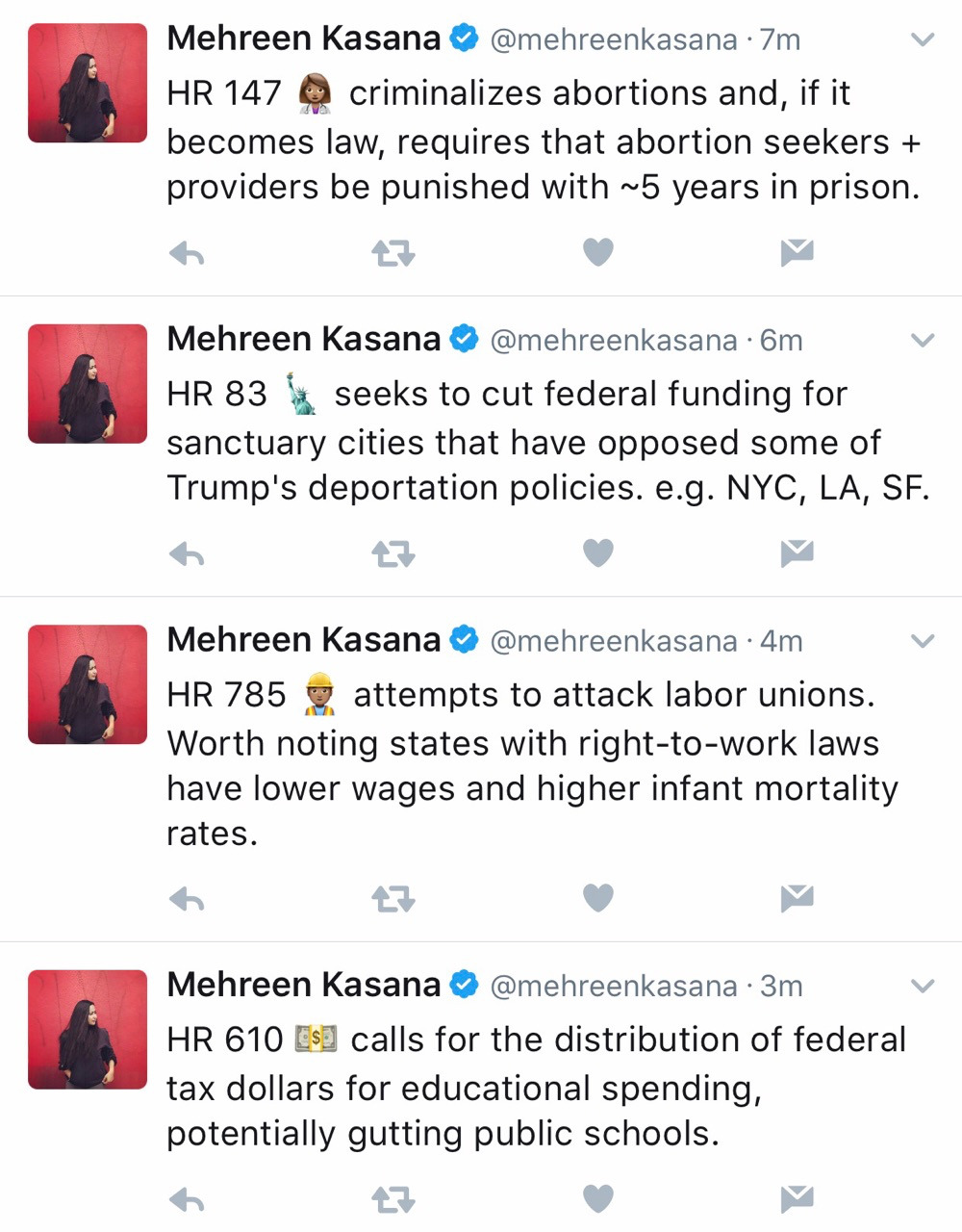Like the HR 83 sanctuary cities tweet

tap(598, 553)
